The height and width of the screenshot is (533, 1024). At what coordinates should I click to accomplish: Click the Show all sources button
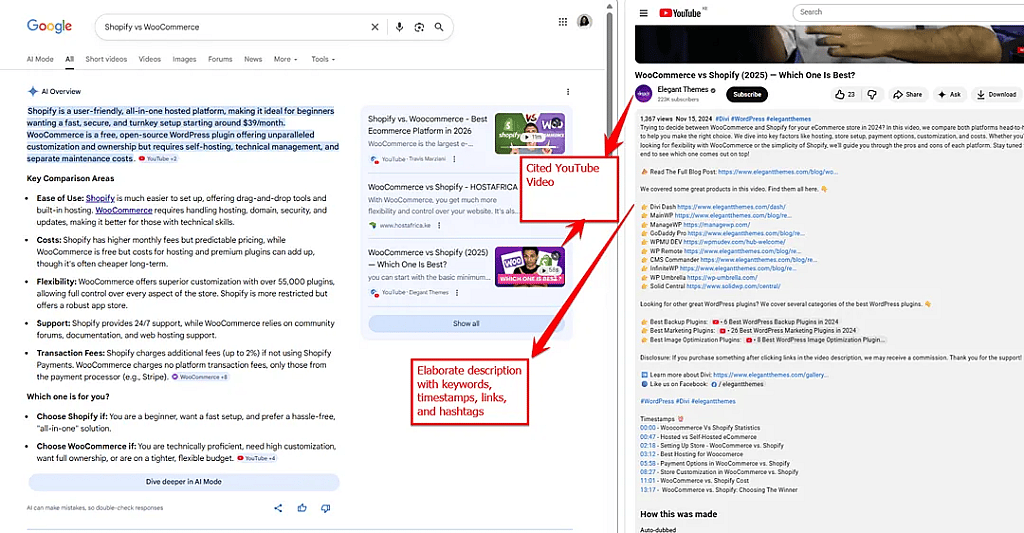[466, 324]
